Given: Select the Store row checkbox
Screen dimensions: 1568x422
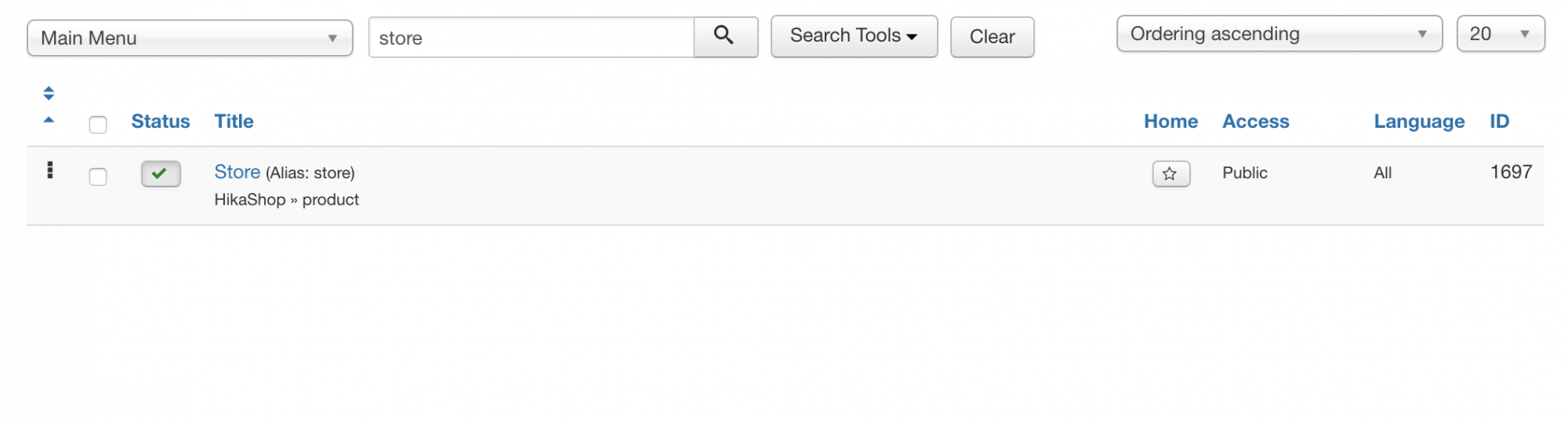Looking at the screenshot, I should (x=98, y=176).
